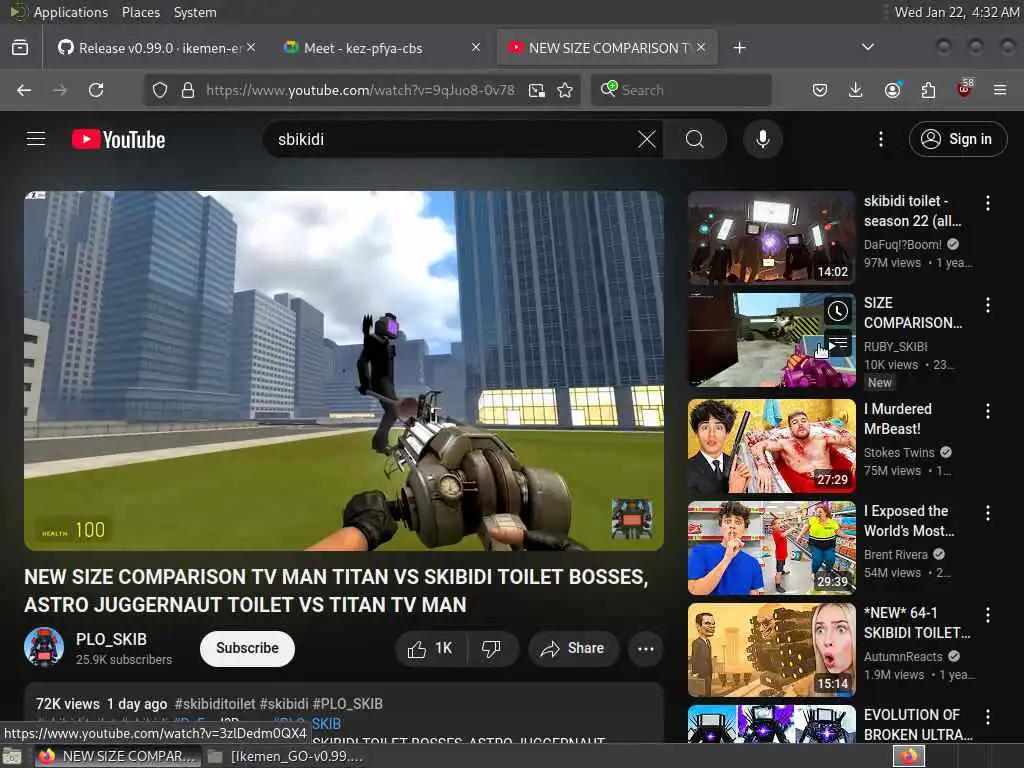Open YouTube settings three-dot menu
This screenshot has height=768, width=1024.
click(881, 139)
